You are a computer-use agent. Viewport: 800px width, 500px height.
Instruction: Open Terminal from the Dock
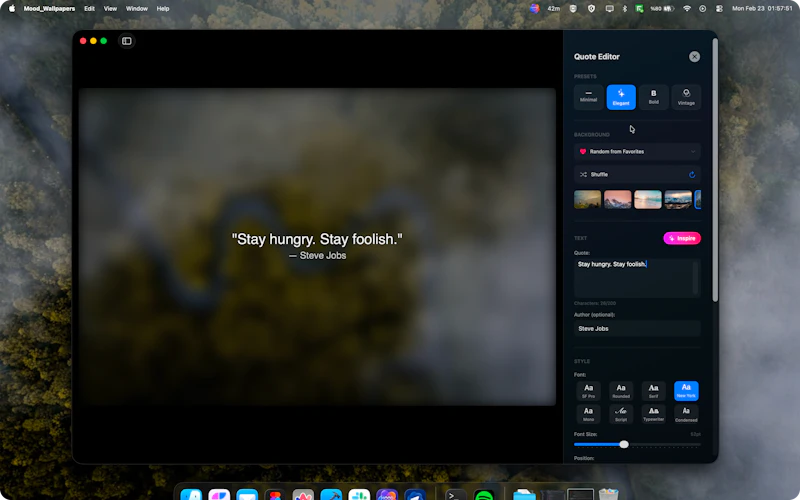[455, 495]
